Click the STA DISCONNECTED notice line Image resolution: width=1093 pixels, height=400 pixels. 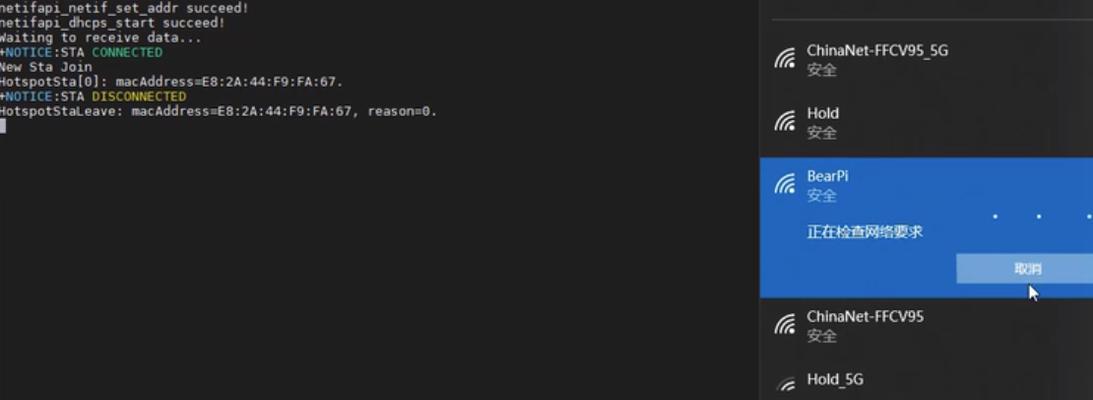pyautogui.click(x=93, y=96)
